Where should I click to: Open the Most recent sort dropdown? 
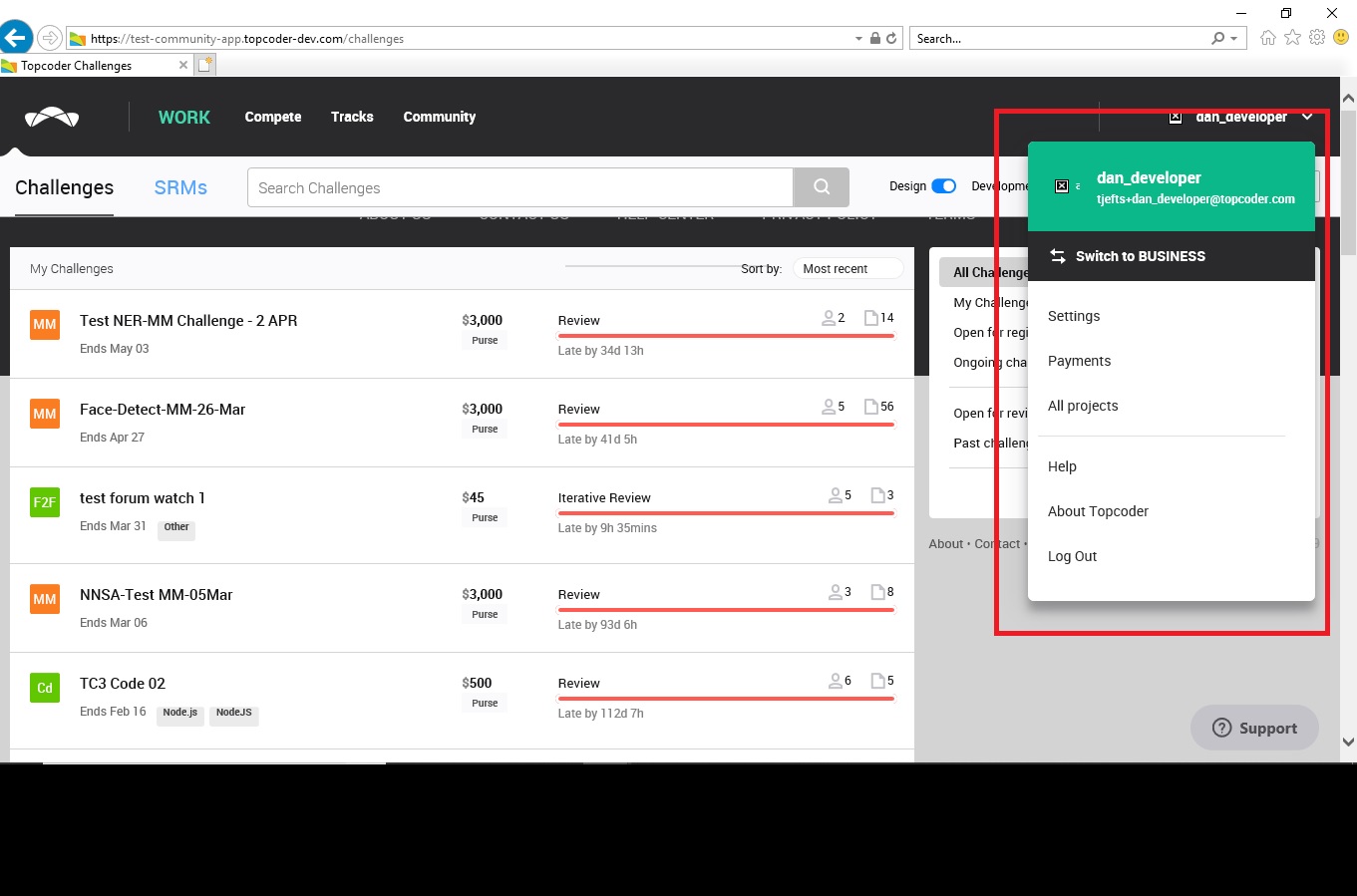848,269
